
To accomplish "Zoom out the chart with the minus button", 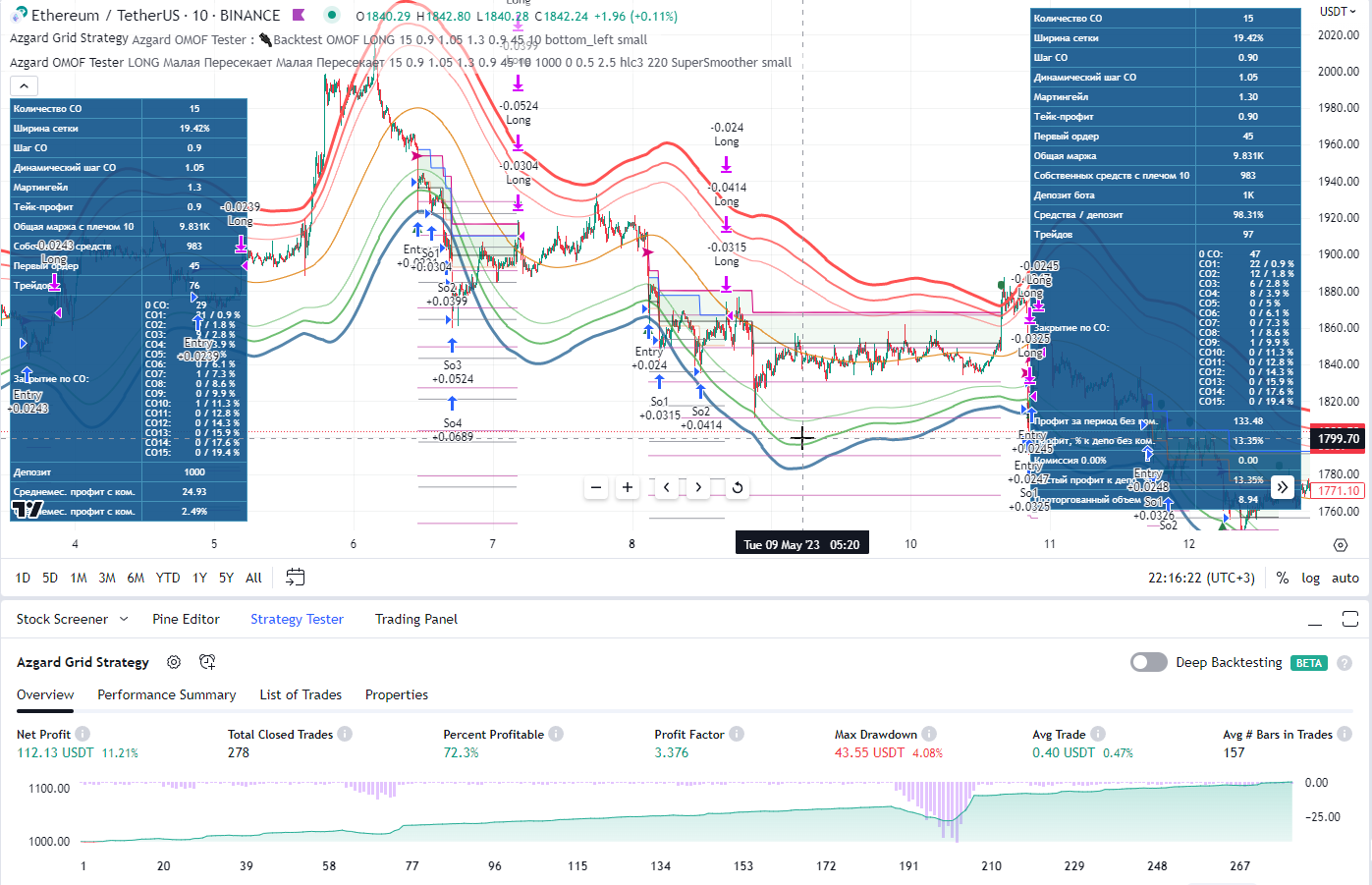I will click(x=596, y=487).
